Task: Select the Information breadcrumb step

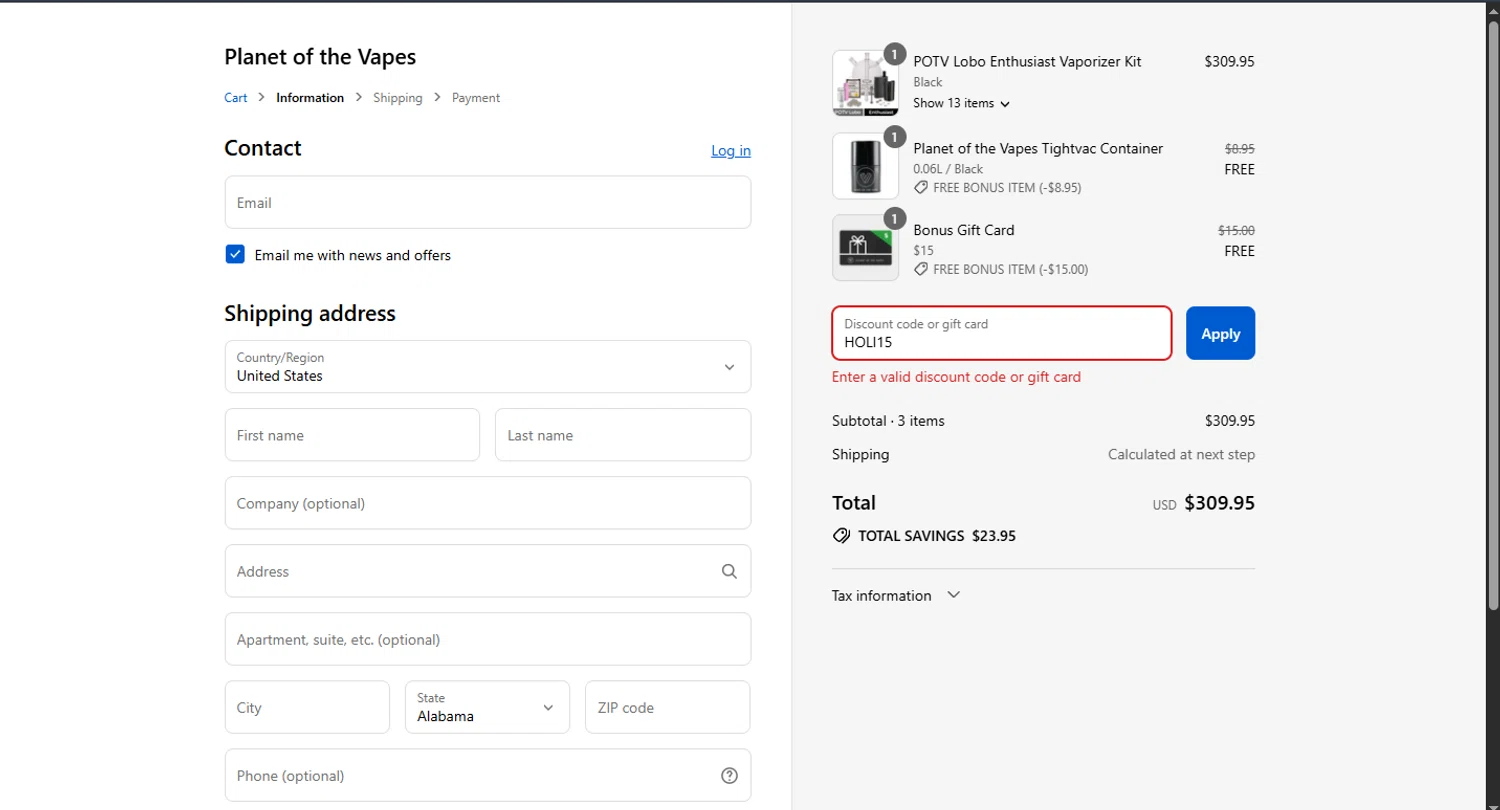Action: pos(310,98)
